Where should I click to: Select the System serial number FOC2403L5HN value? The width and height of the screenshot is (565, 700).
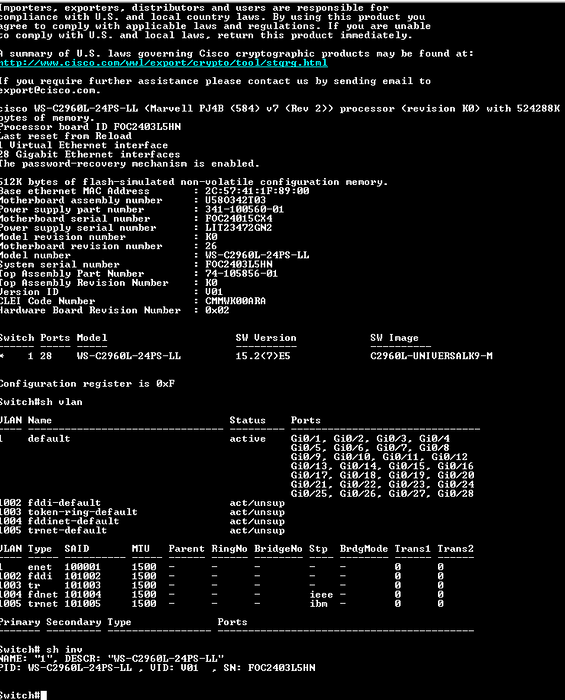click(x=239, y=264)
